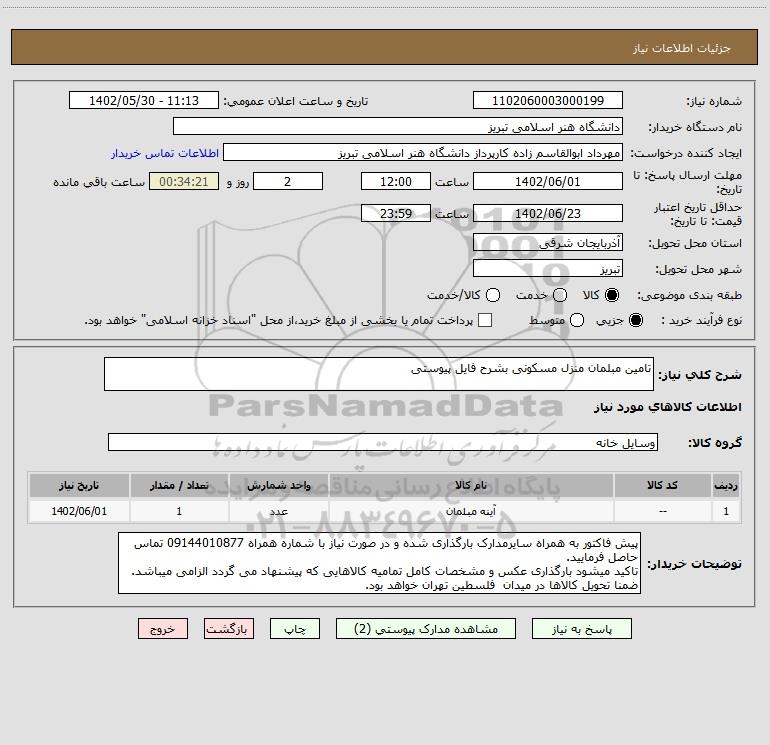Click table cell with date 1402/06/01

pyautogui.click(x=79, y=511)
